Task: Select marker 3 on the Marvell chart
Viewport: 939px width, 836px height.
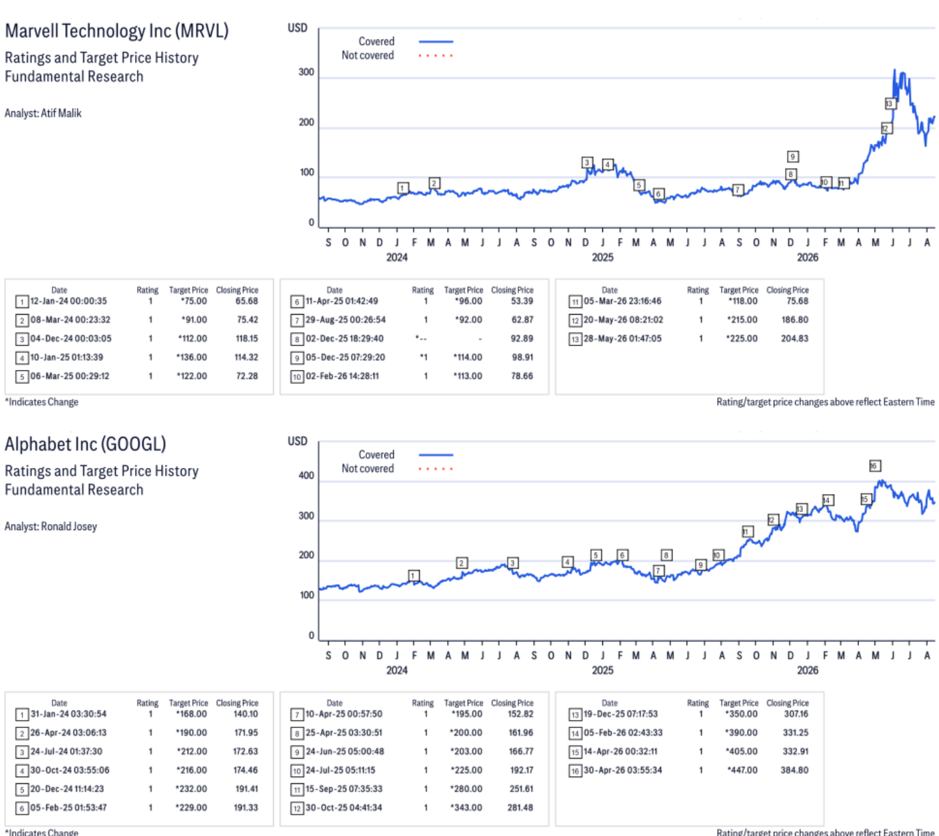Action: point(587,162)
